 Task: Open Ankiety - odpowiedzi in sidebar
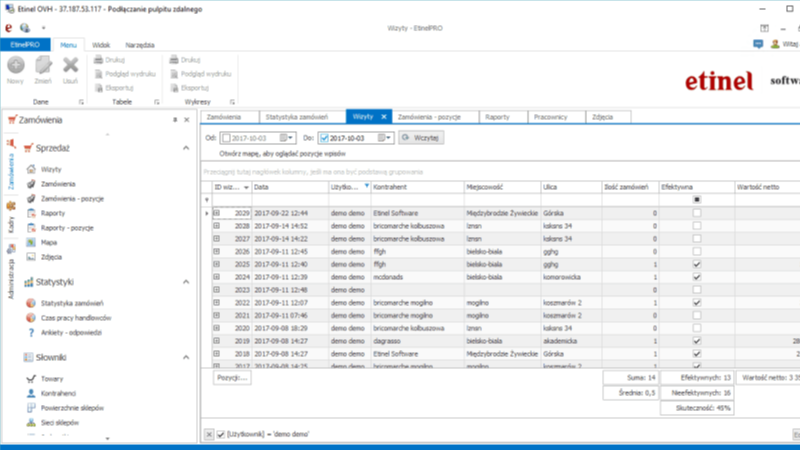pyautogui.click(x=73, y=332)
